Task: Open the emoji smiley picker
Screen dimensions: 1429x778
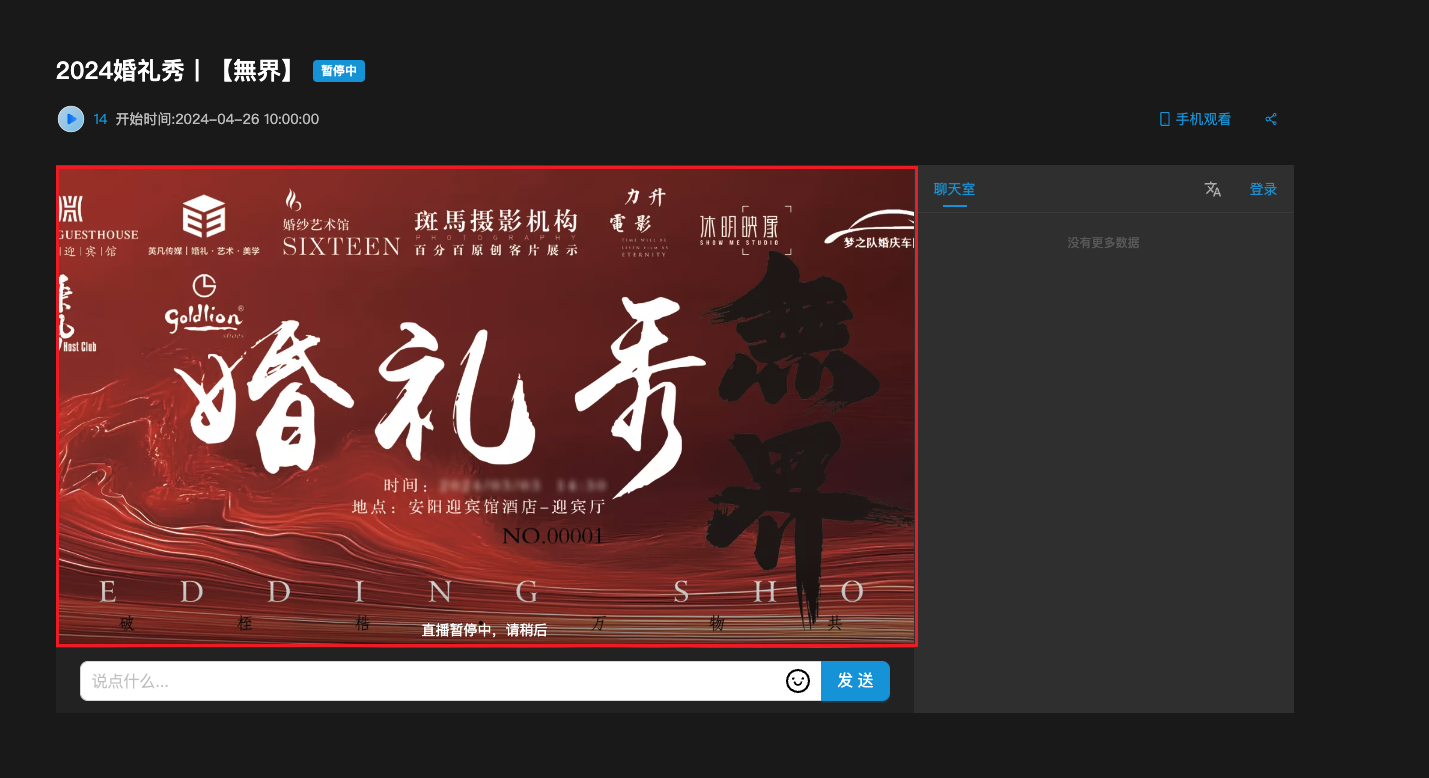Action: point(797,681)
